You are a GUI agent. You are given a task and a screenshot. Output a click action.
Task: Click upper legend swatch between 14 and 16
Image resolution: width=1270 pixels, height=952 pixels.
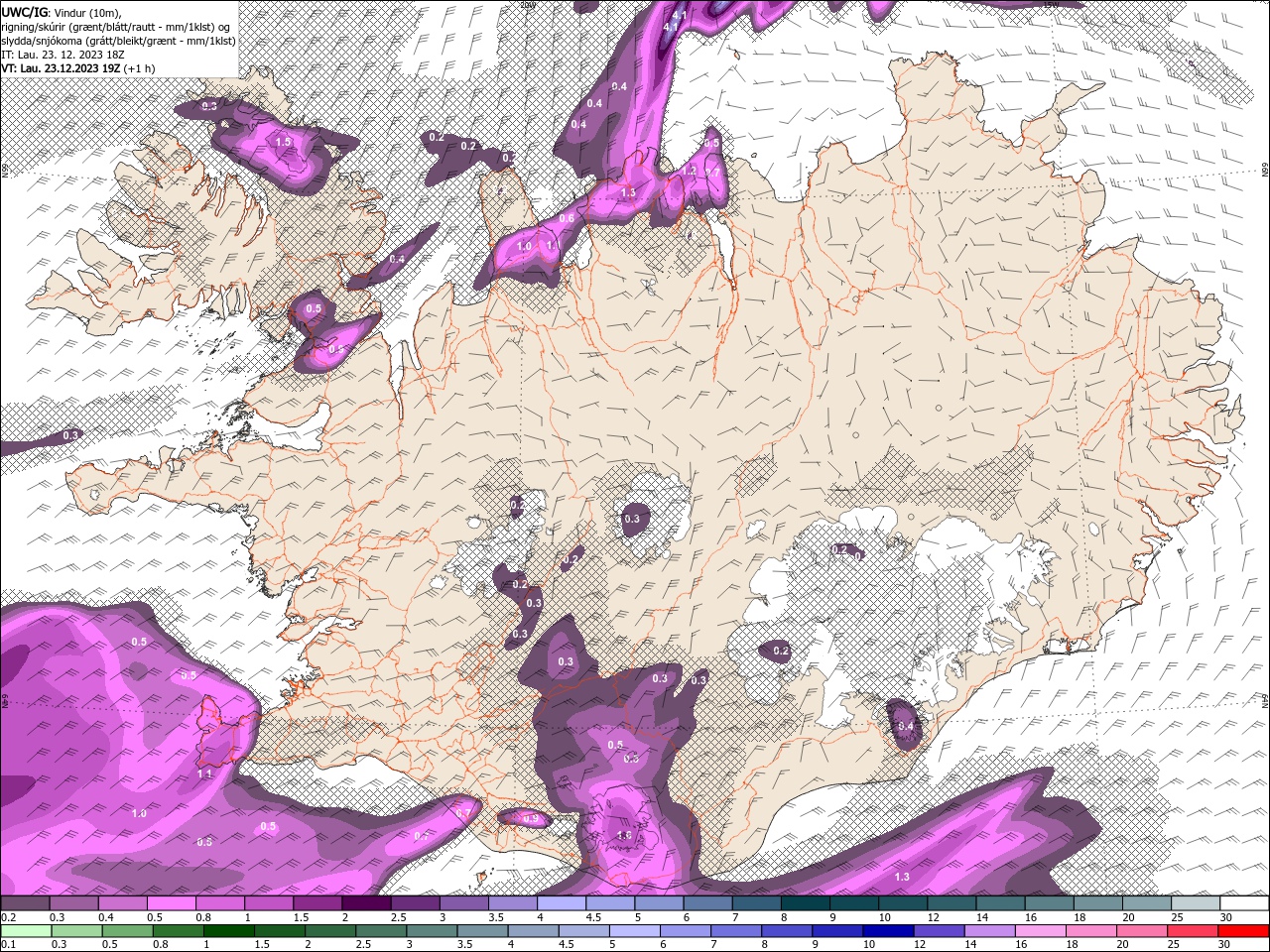(1001, 903)
